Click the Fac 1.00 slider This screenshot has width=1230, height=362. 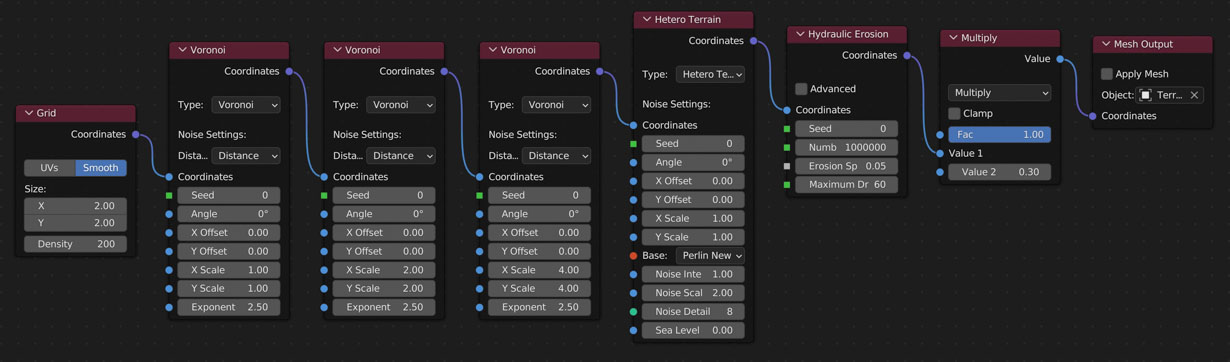(999, 134)
